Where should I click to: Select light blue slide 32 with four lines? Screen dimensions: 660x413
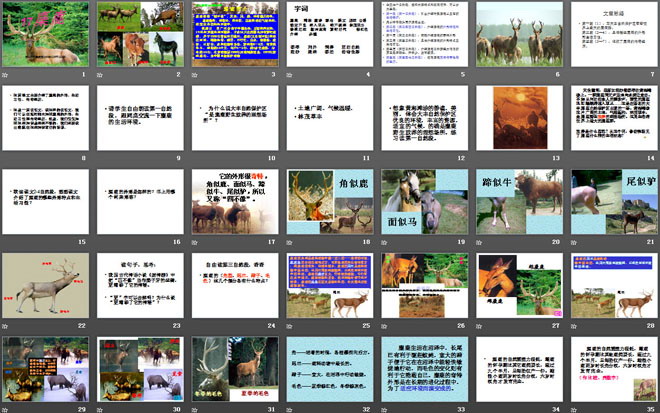(x=330, y=369)
